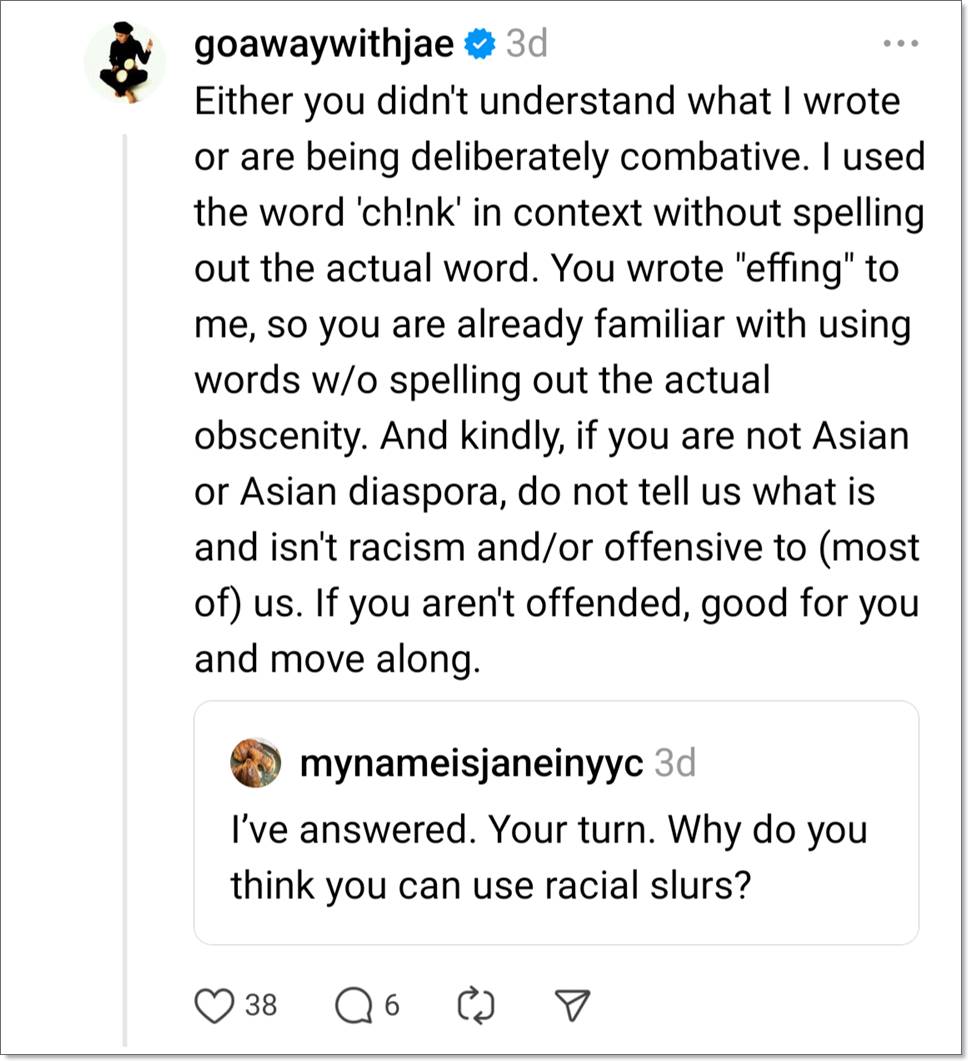Share the post via paper plane icon
This screenshot has width=968, height=1061.
(x=573, y=1004)
